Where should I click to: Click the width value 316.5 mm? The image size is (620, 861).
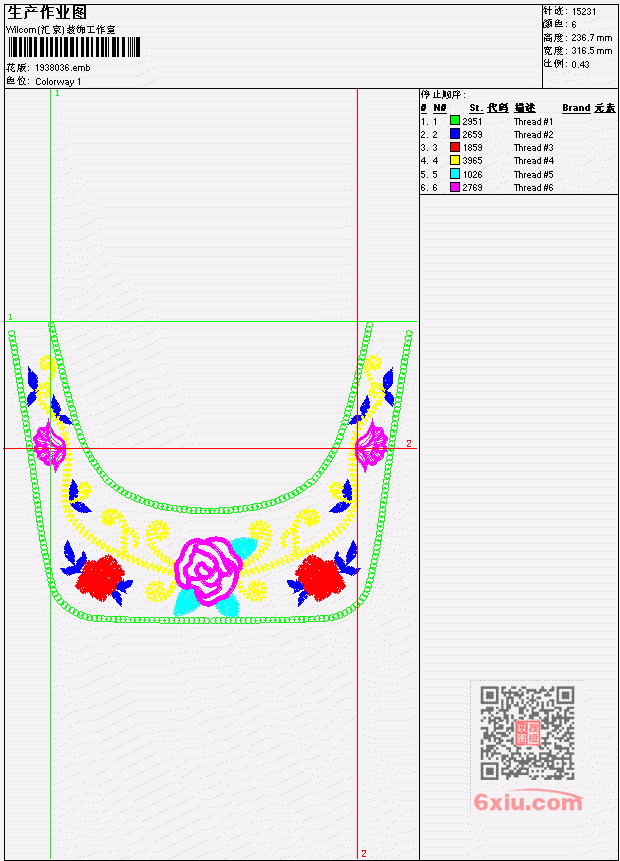coord(591,51)
